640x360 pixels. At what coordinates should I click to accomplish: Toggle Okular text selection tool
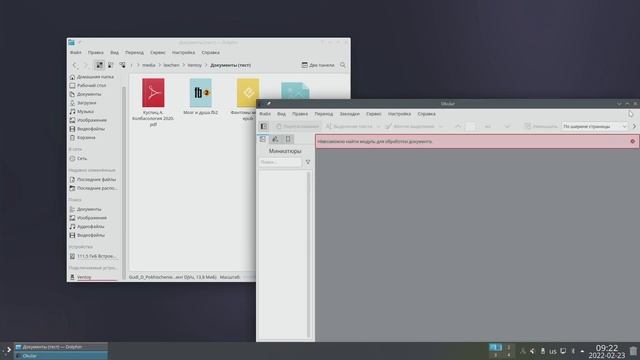pos(349,127)
